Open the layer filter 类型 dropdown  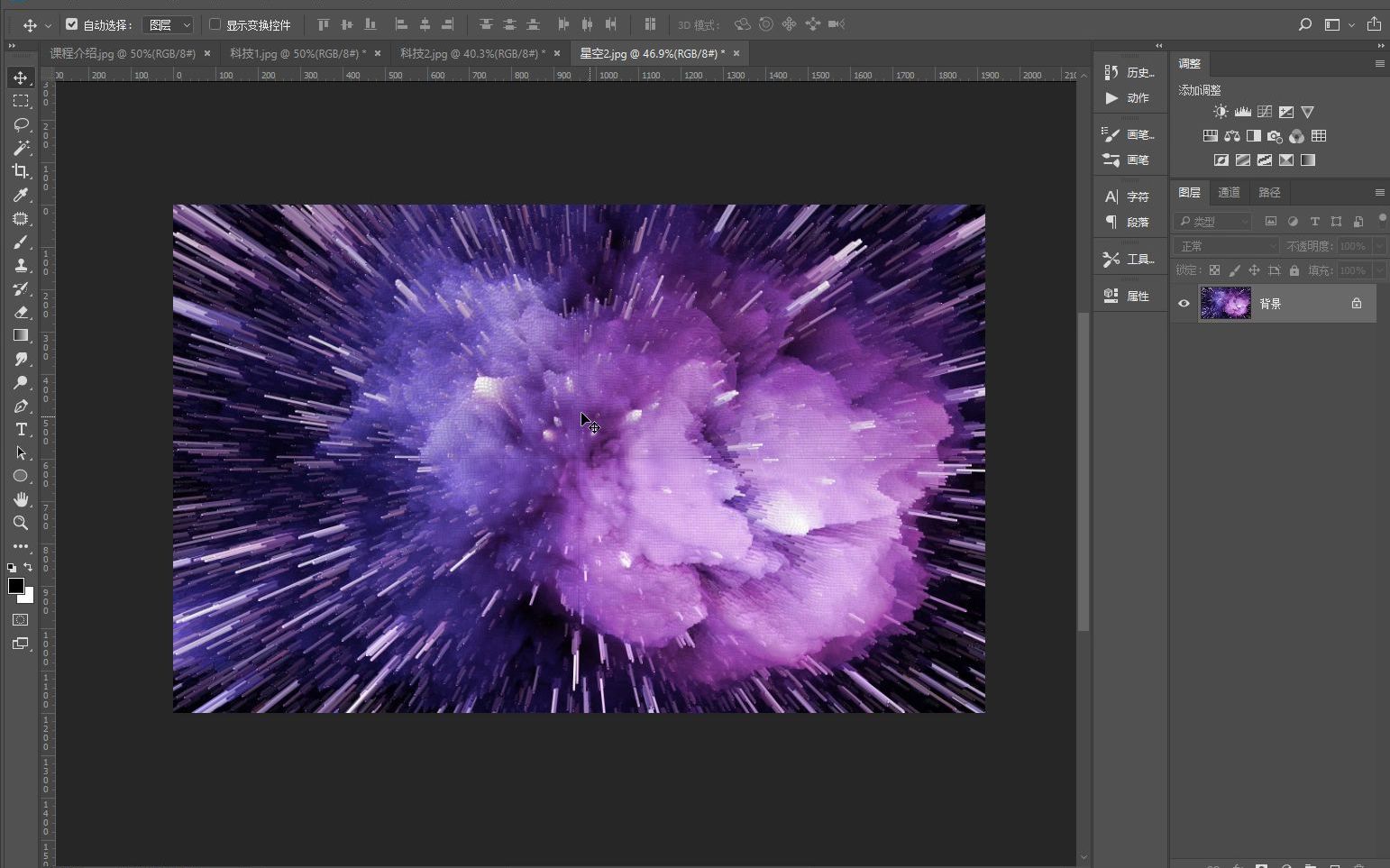coord(1213,221)
